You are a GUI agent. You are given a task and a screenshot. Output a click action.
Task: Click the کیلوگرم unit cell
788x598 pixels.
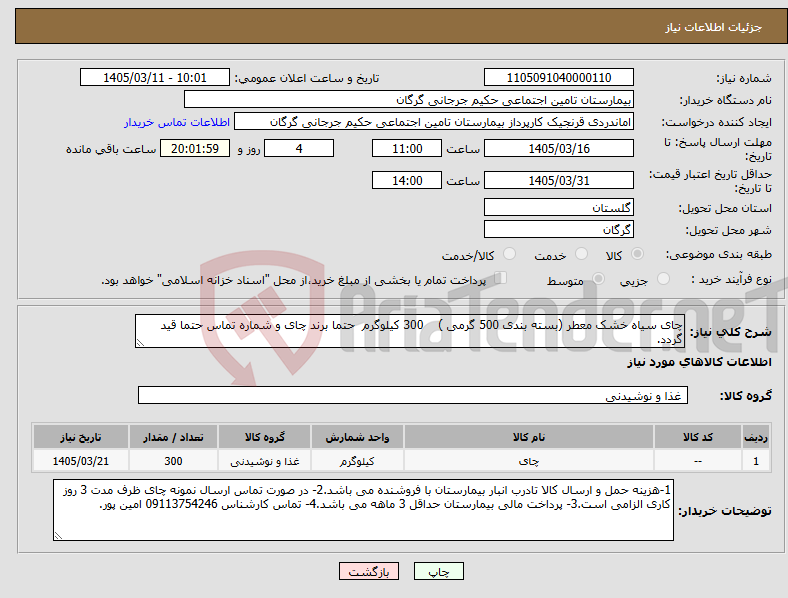click(x=357, y=461)
